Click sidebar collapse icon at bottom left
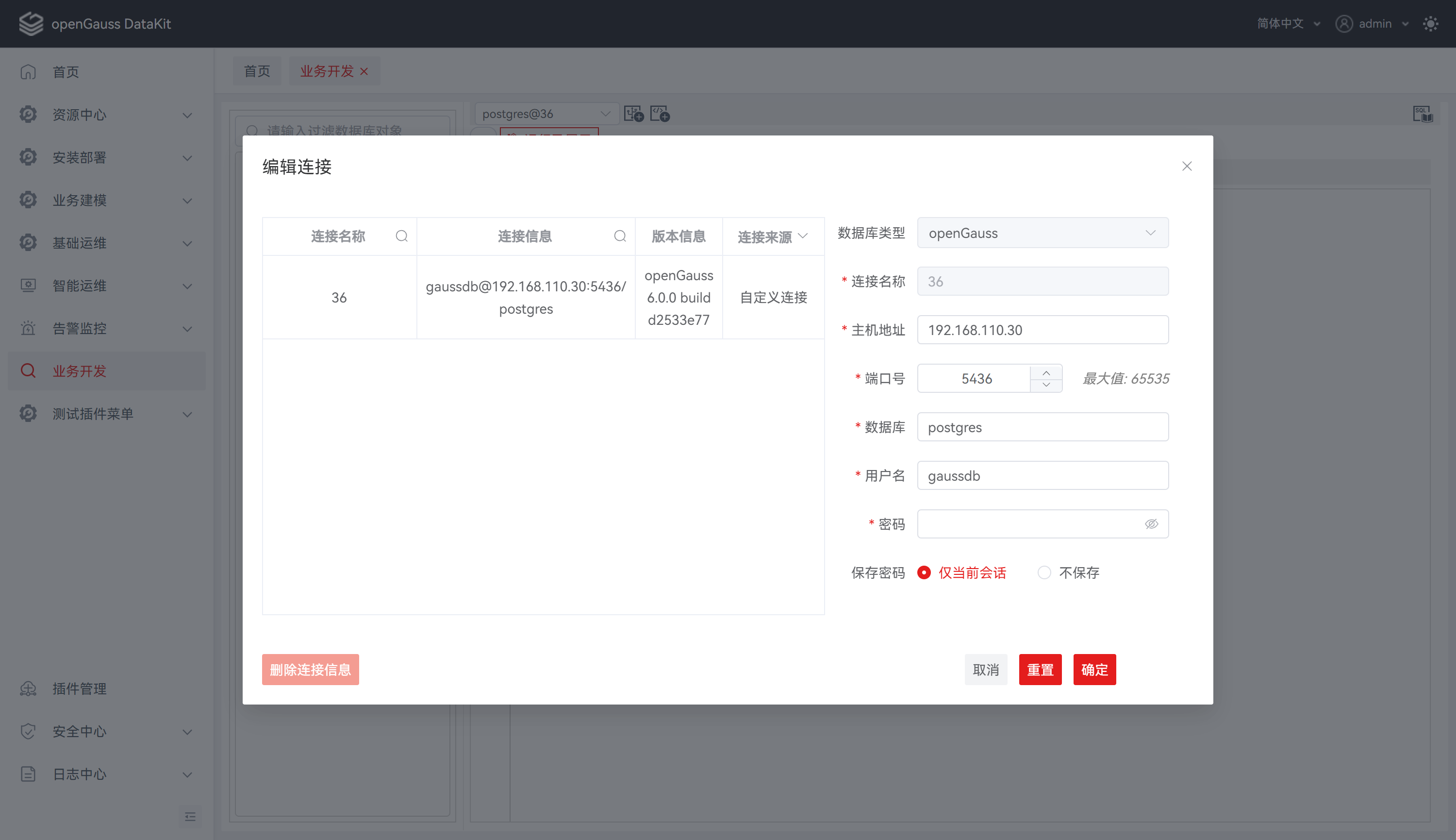This screenshot has height=840, width=1456. (190, 816)
